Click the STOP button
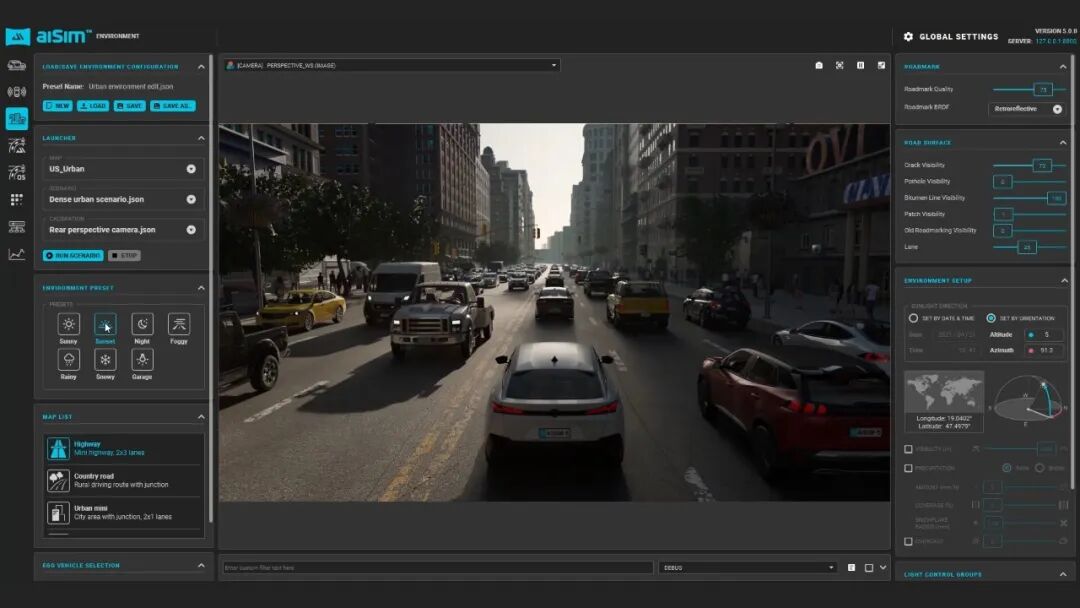This screenshot has width=1080, height=608. [125, 255]
